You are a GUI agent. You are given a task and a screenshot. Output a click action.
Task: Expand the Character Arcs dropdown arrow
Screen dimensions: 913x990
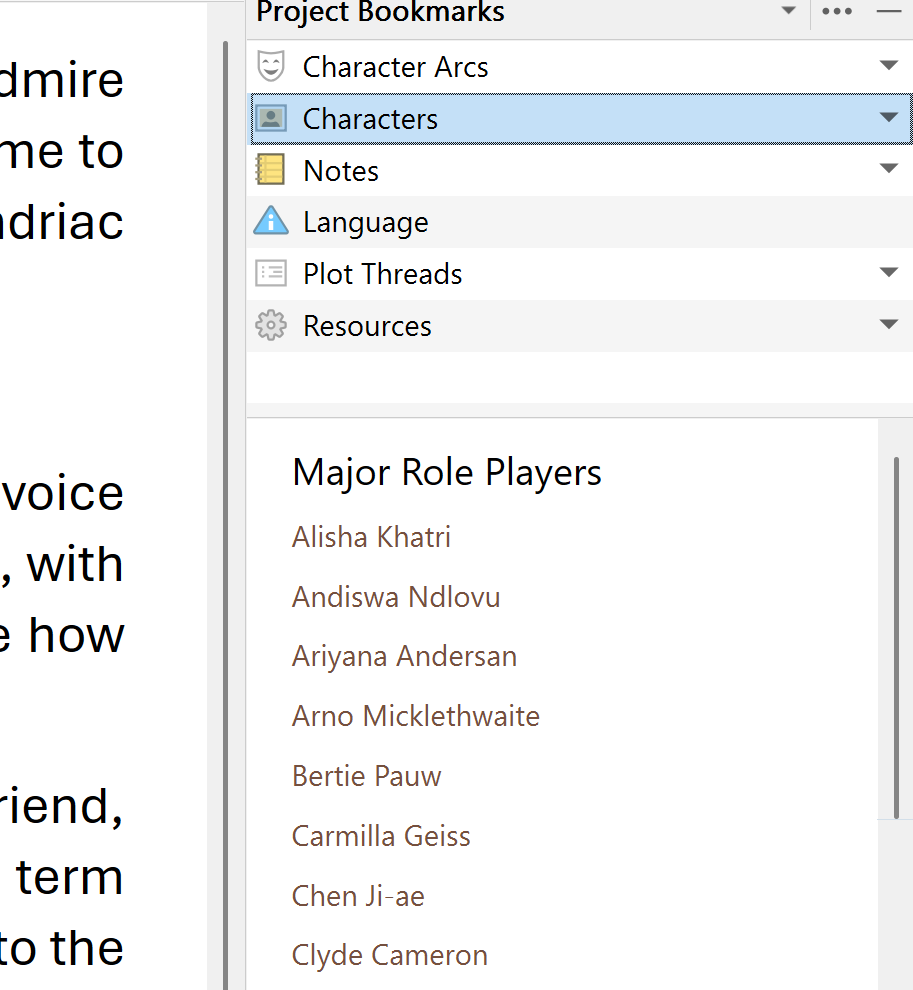coord(888,66)
